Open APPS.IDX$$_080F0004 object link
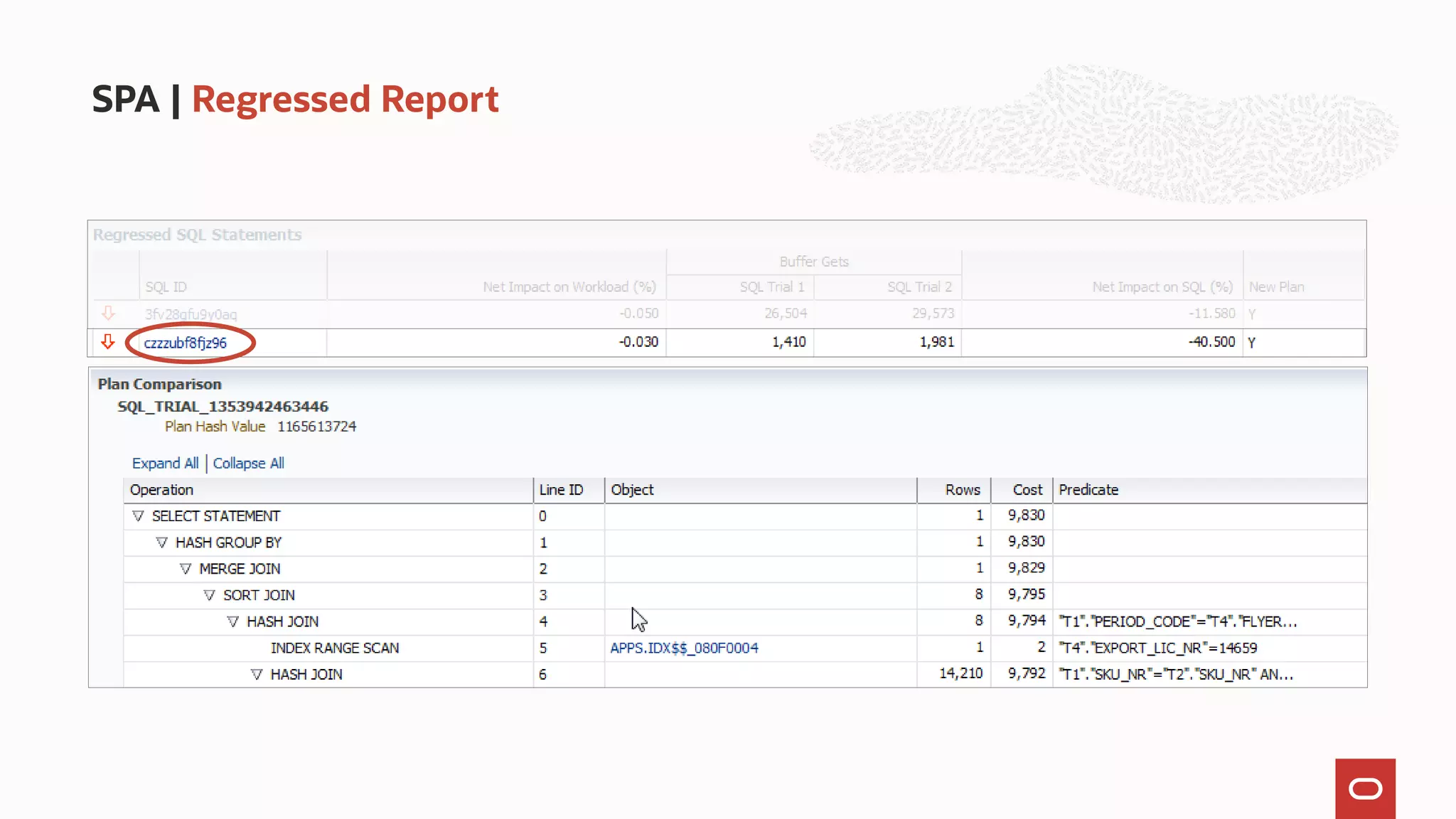The image size is (1456, 819). click(684, 648)
